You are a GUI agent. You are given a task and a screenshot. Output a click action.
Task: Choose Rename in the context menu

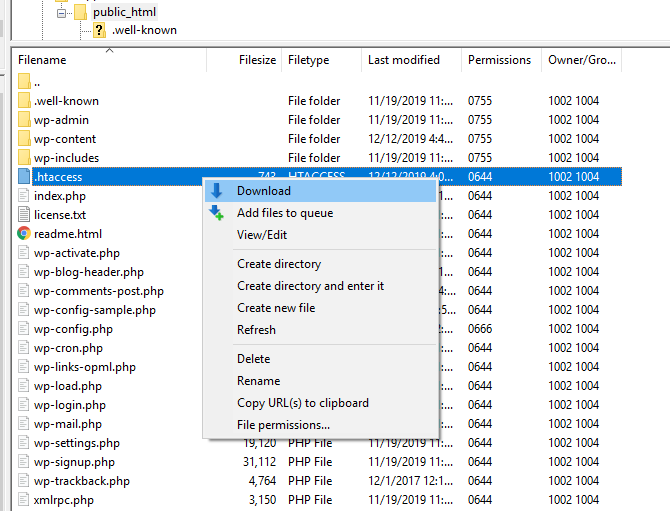pos(258,381)
